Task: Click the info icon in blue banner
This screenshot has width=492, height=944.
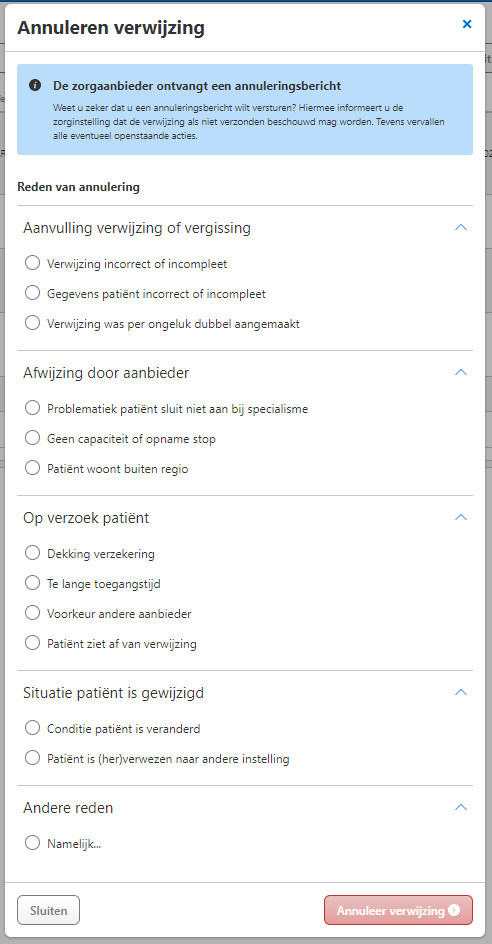Action: point(35,85)
